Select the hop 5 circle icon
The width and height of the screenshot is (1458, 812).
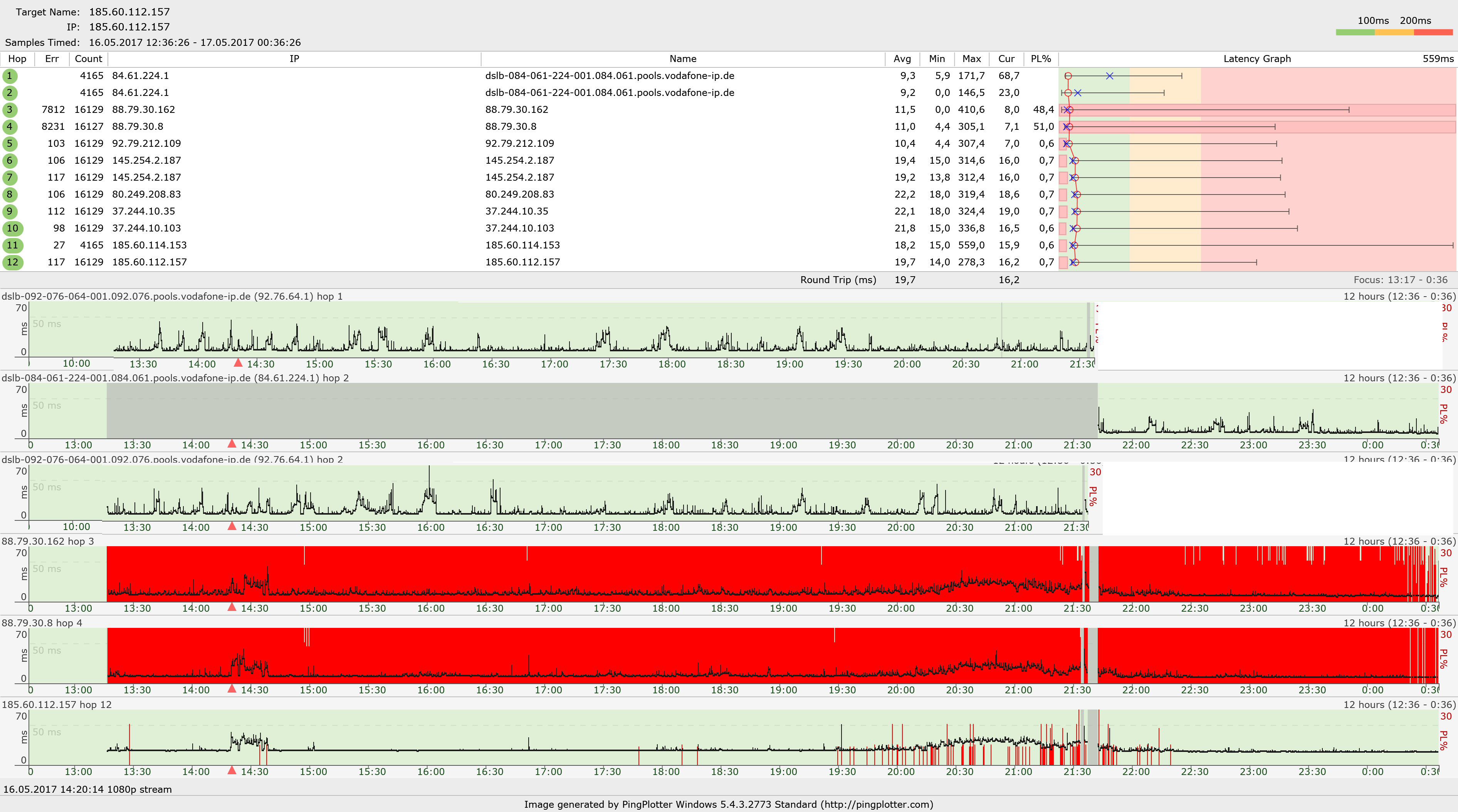click(10, 143)
